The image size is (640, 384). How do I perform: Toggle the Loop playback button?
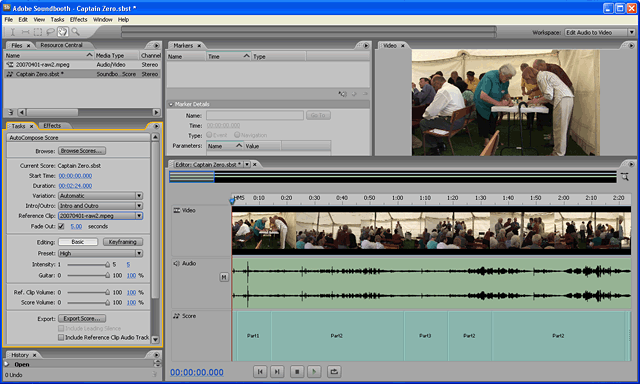(x=334, y=372)
